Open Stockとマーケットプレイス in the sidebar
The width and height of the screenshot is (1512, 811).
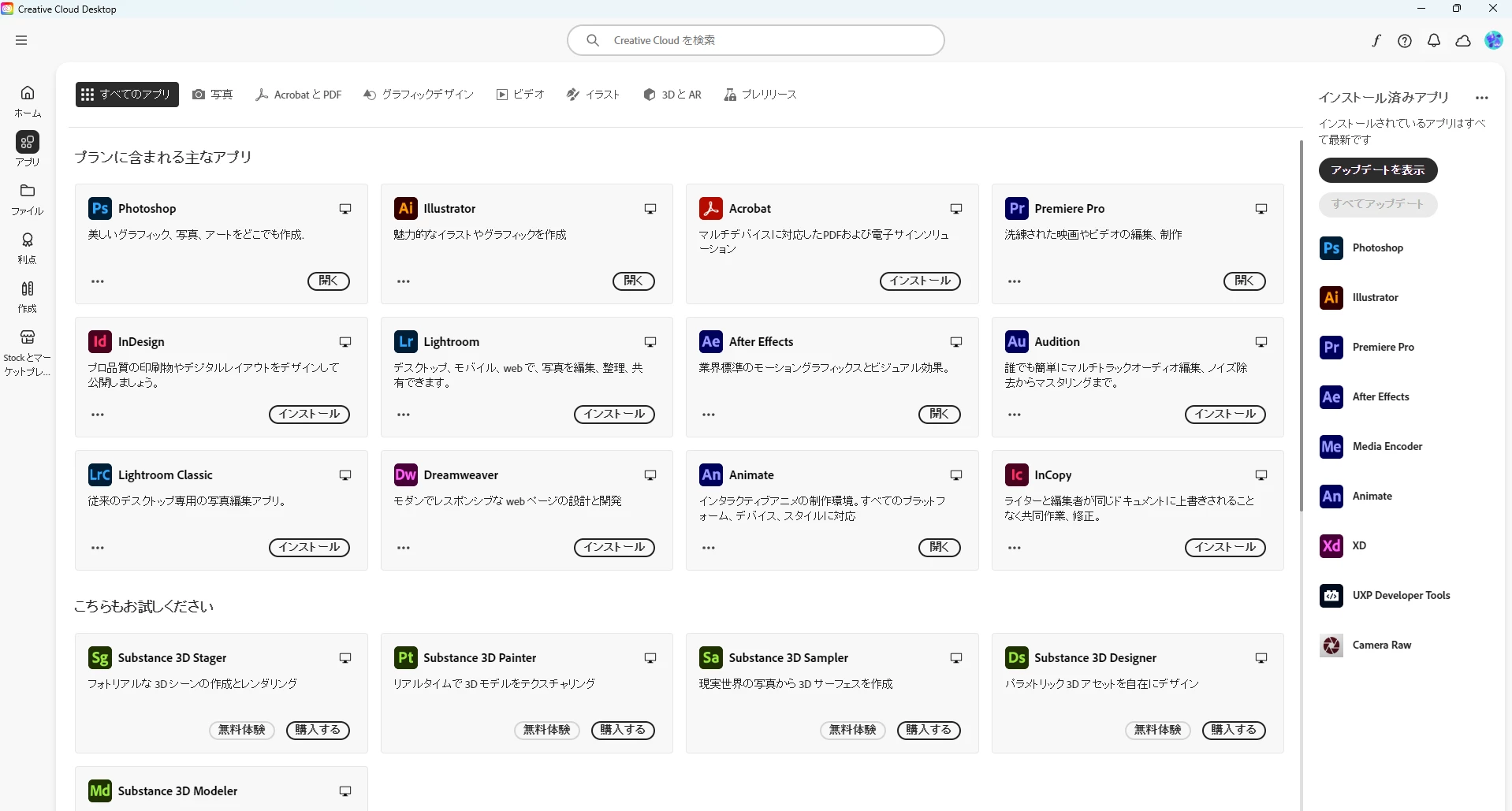(x=28, y=352)
